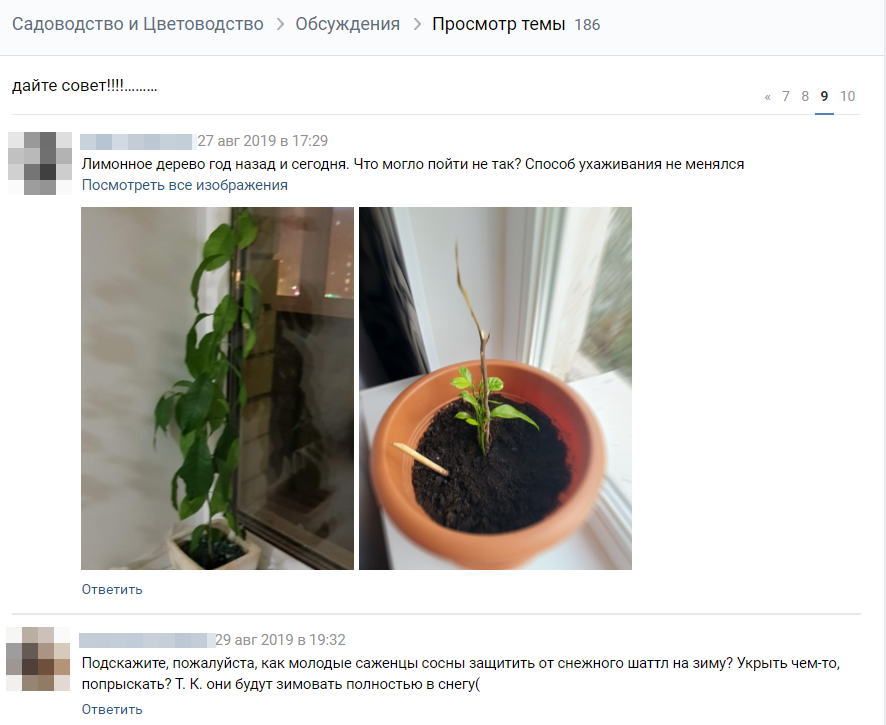Open avatar of the lemon tree post author

tap(40, 163)
